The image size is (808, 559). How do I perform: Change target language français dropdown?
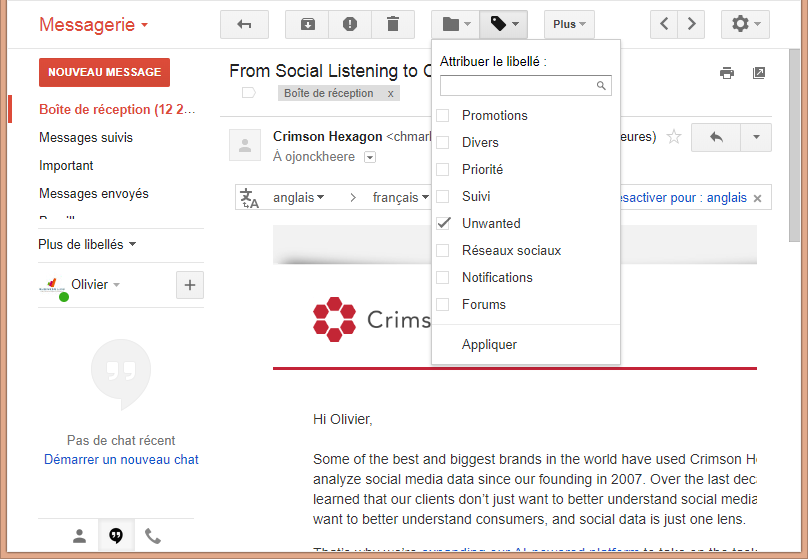(x=400, y=197)
